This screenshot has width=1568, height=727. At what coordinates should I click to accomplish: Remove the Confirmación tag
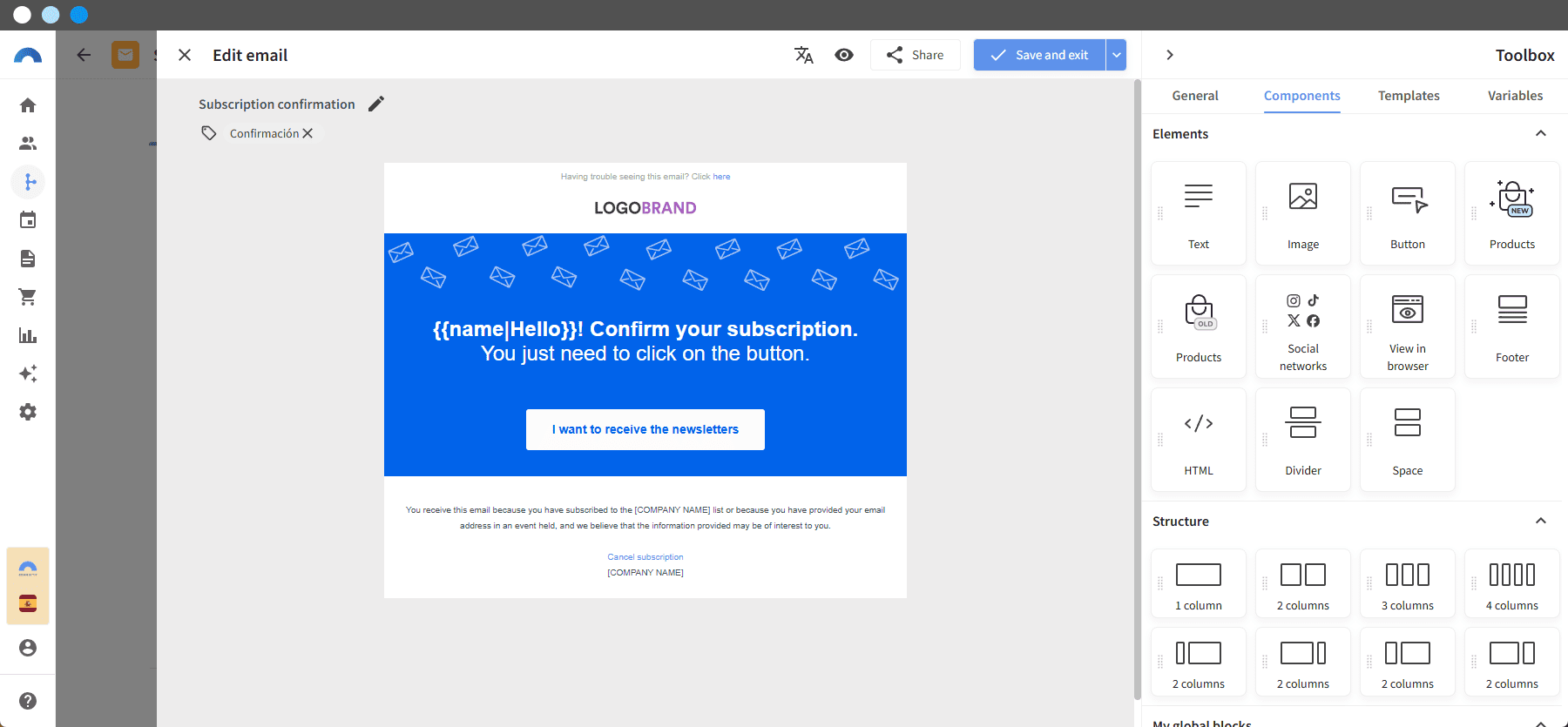click(308, 133)
